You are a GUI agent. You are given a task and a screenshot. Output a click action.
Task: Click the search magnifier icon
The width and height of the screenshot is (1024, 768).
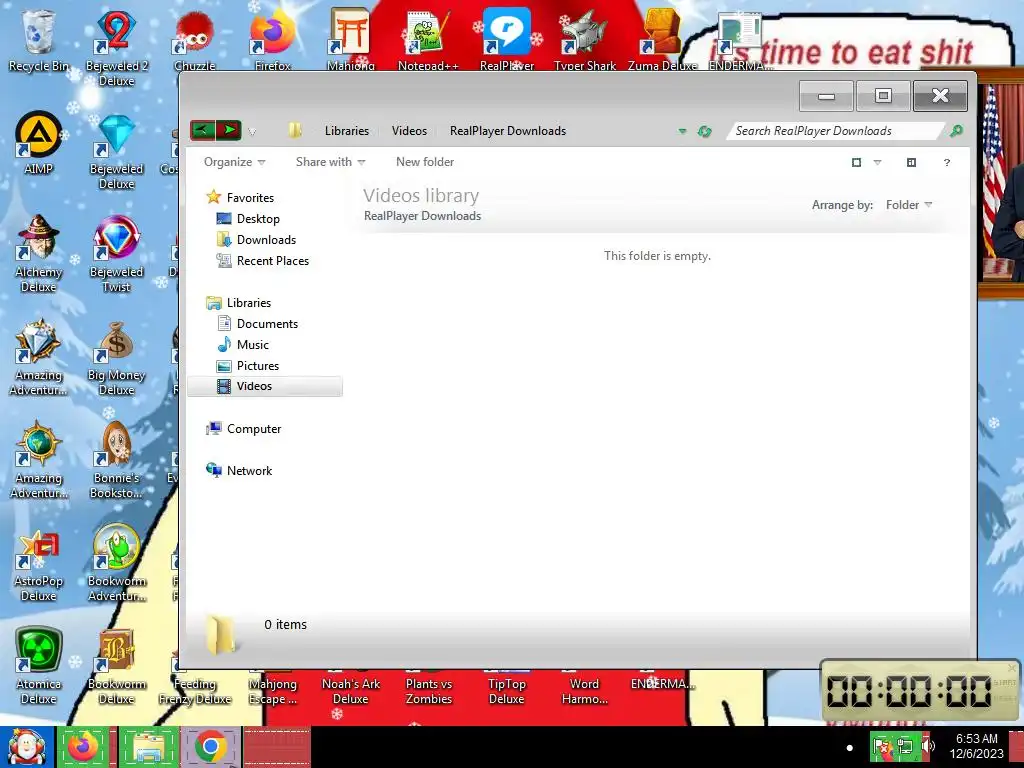(956, 131)
